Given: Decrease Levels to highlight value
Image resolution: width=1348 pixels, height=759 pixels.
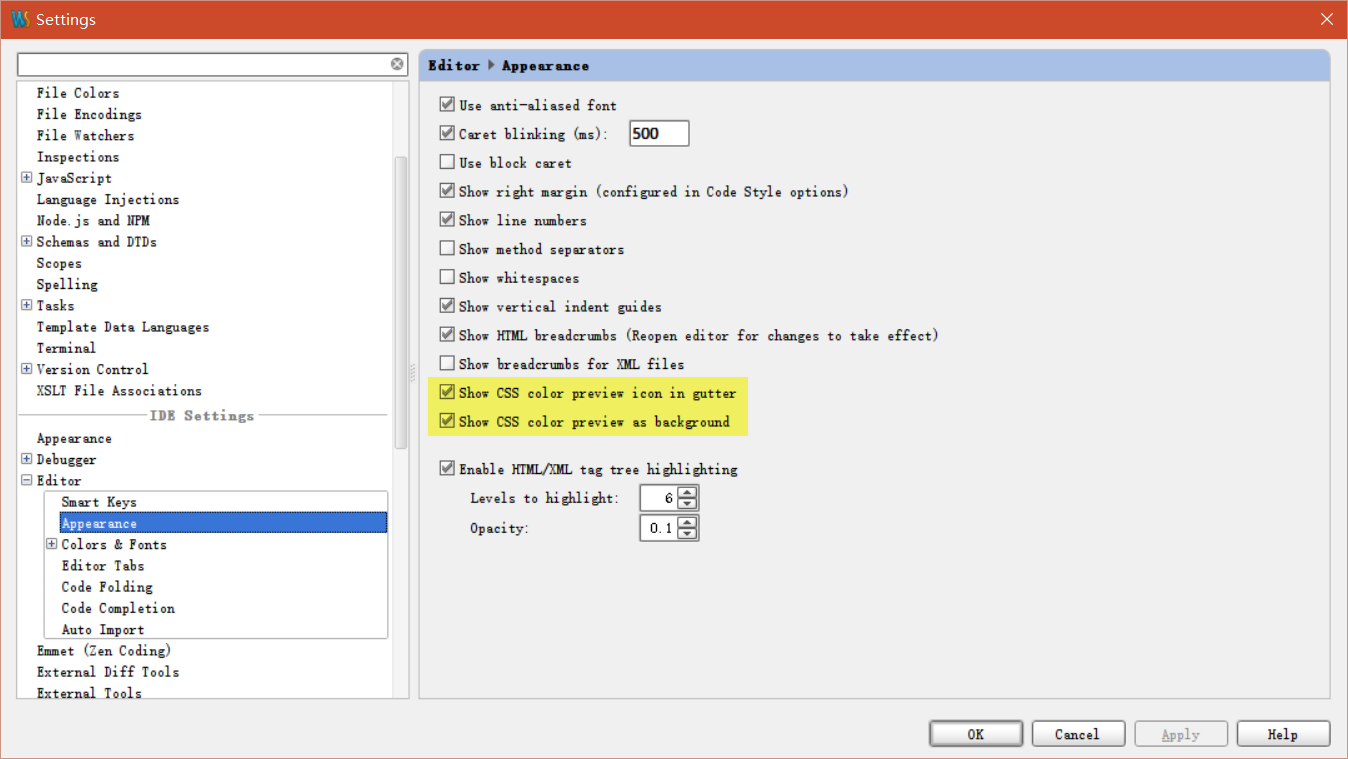Looking at the screenshot, I should tap(687, 504).
